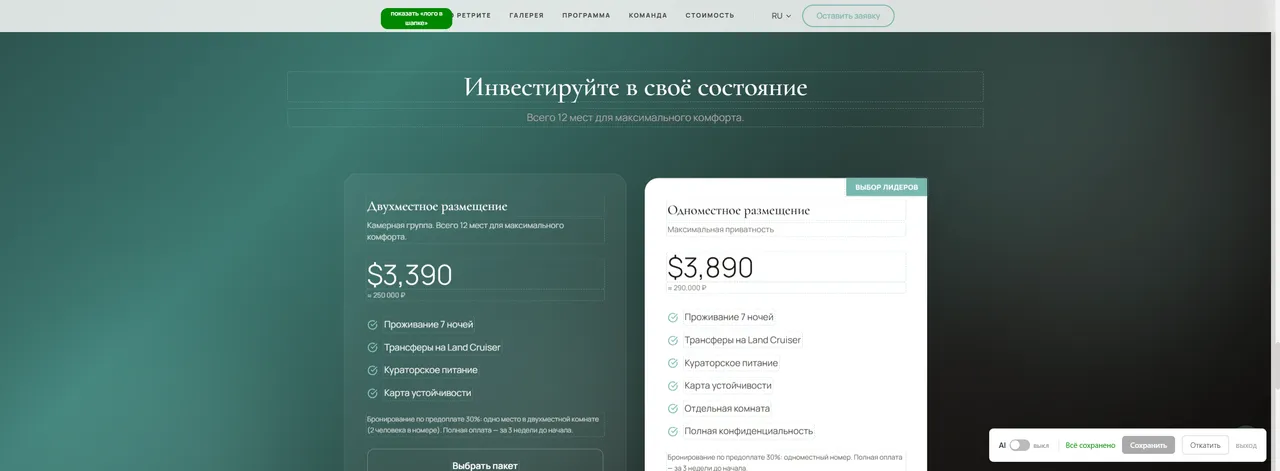1280x471 pixels.
Task: Click the 'Оставить заявку' button
Action: click(x=848, y=16)
